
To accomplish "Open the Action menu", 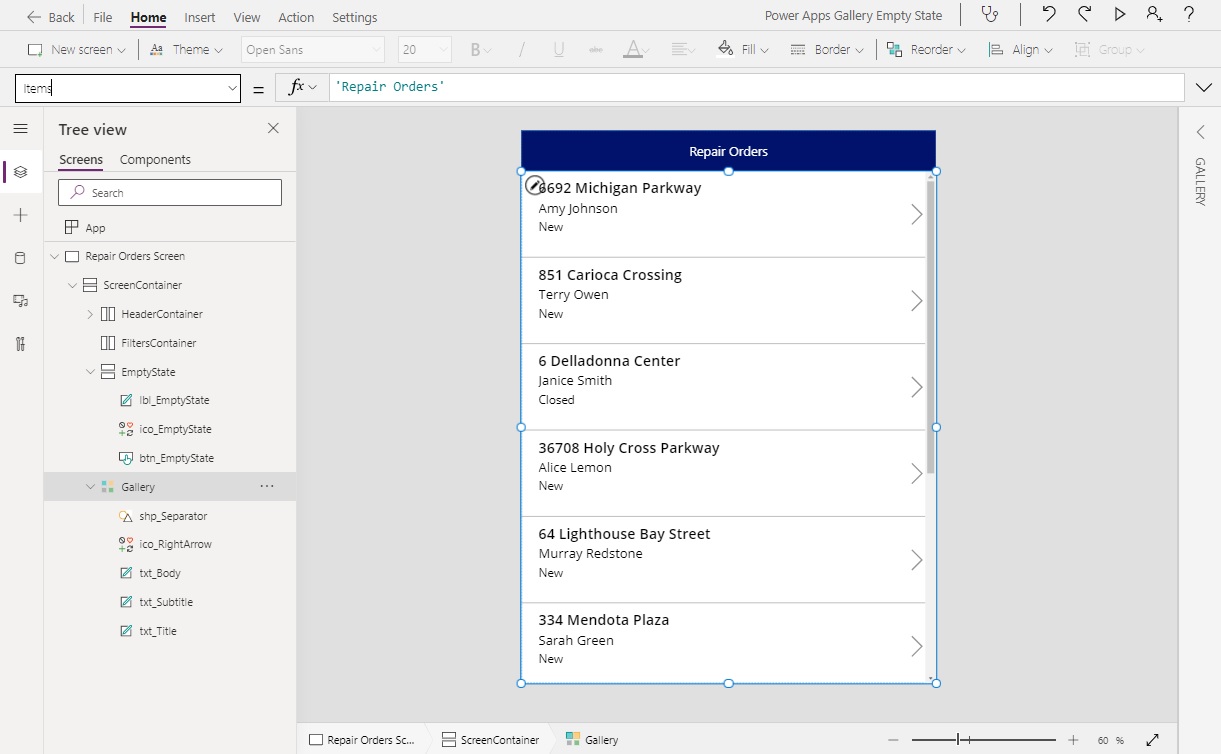I will 296,16.
